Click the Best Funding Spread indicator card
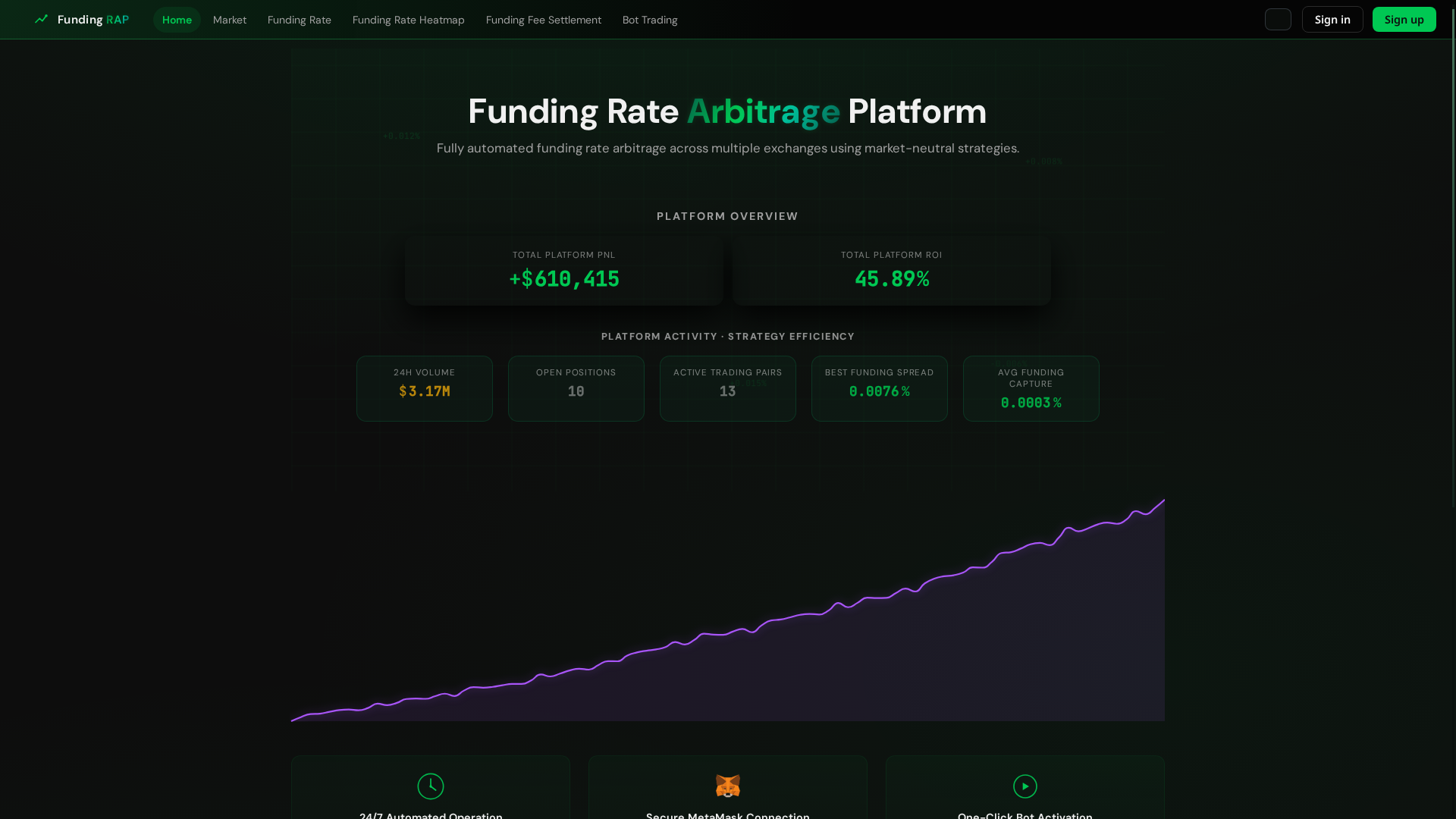The image size is (1456, 819). pyautogui.click(x=879, y=388)
